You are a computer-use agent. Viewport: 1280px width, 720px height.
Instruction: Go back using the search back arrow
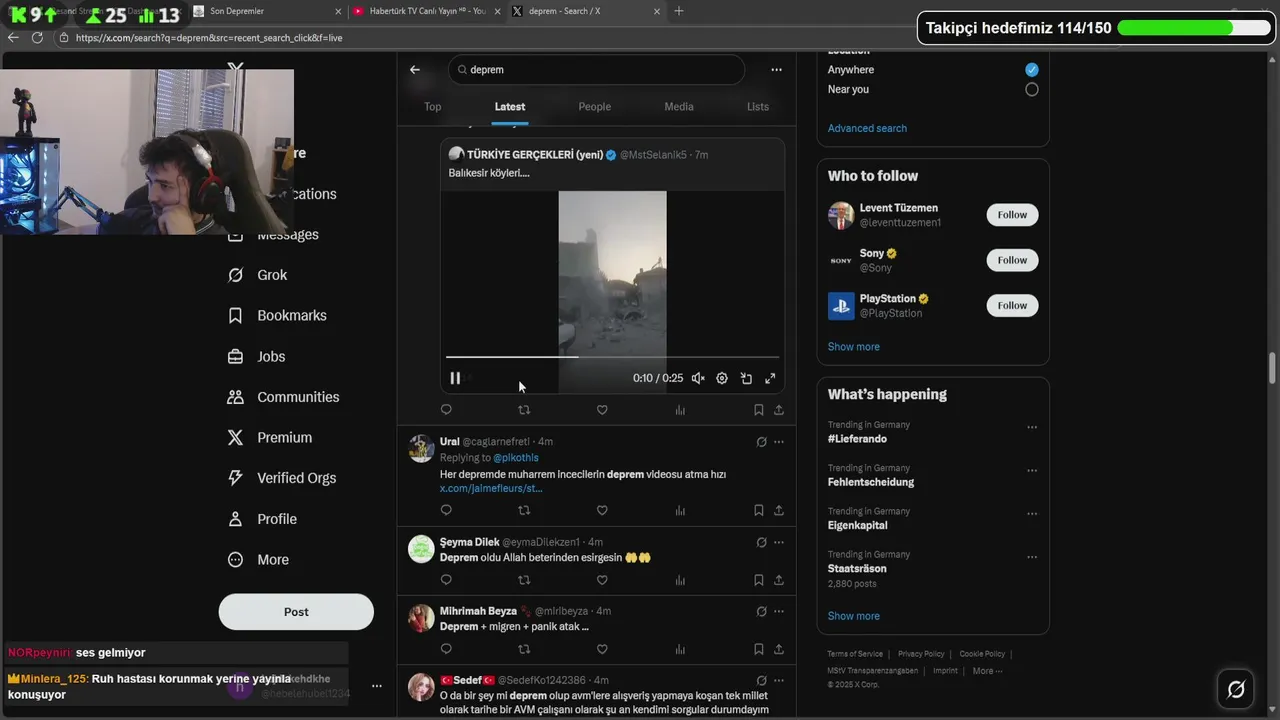(x=415, y=70)
